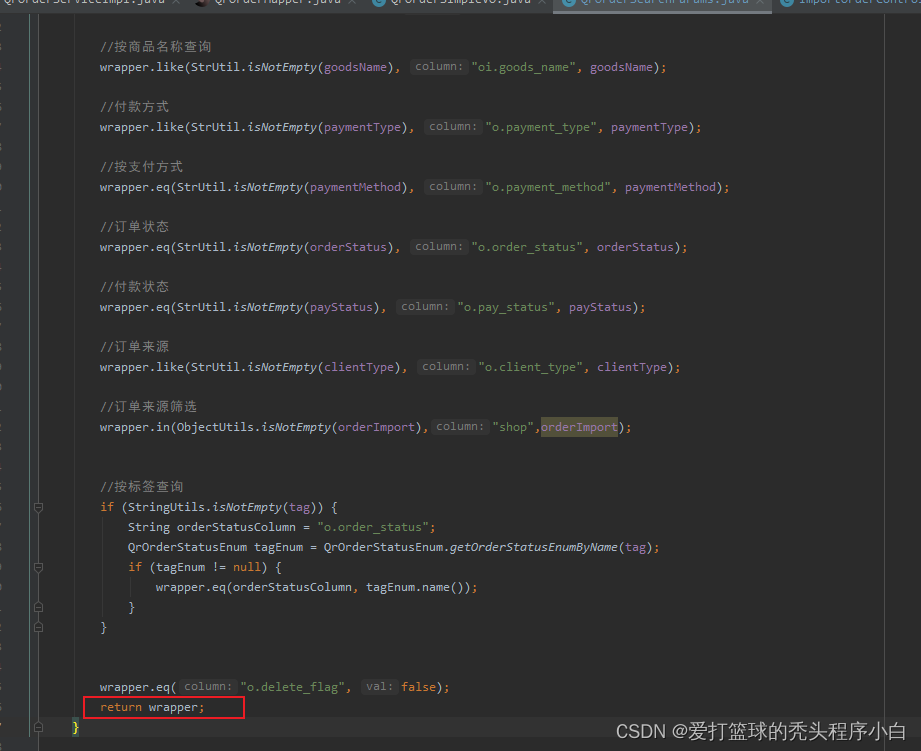
Task: Click fold marker at method closing brace
Action: (38, 727)
